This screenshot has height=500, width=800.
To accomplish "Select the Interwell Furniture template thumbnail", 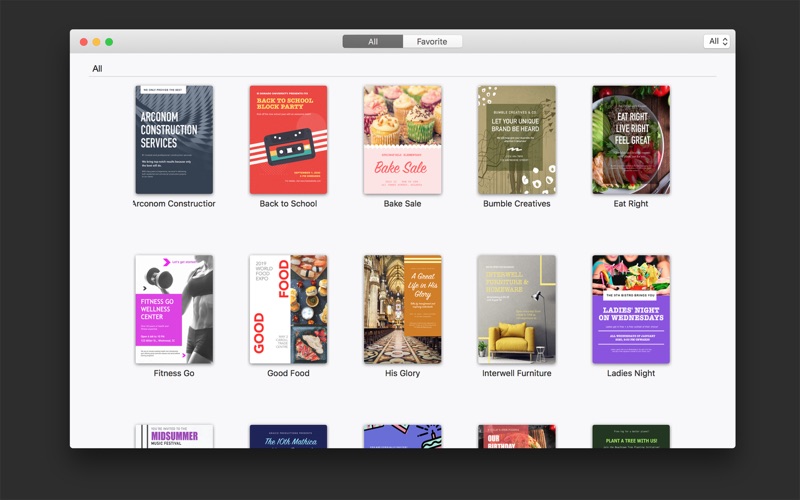I will 517,309.
